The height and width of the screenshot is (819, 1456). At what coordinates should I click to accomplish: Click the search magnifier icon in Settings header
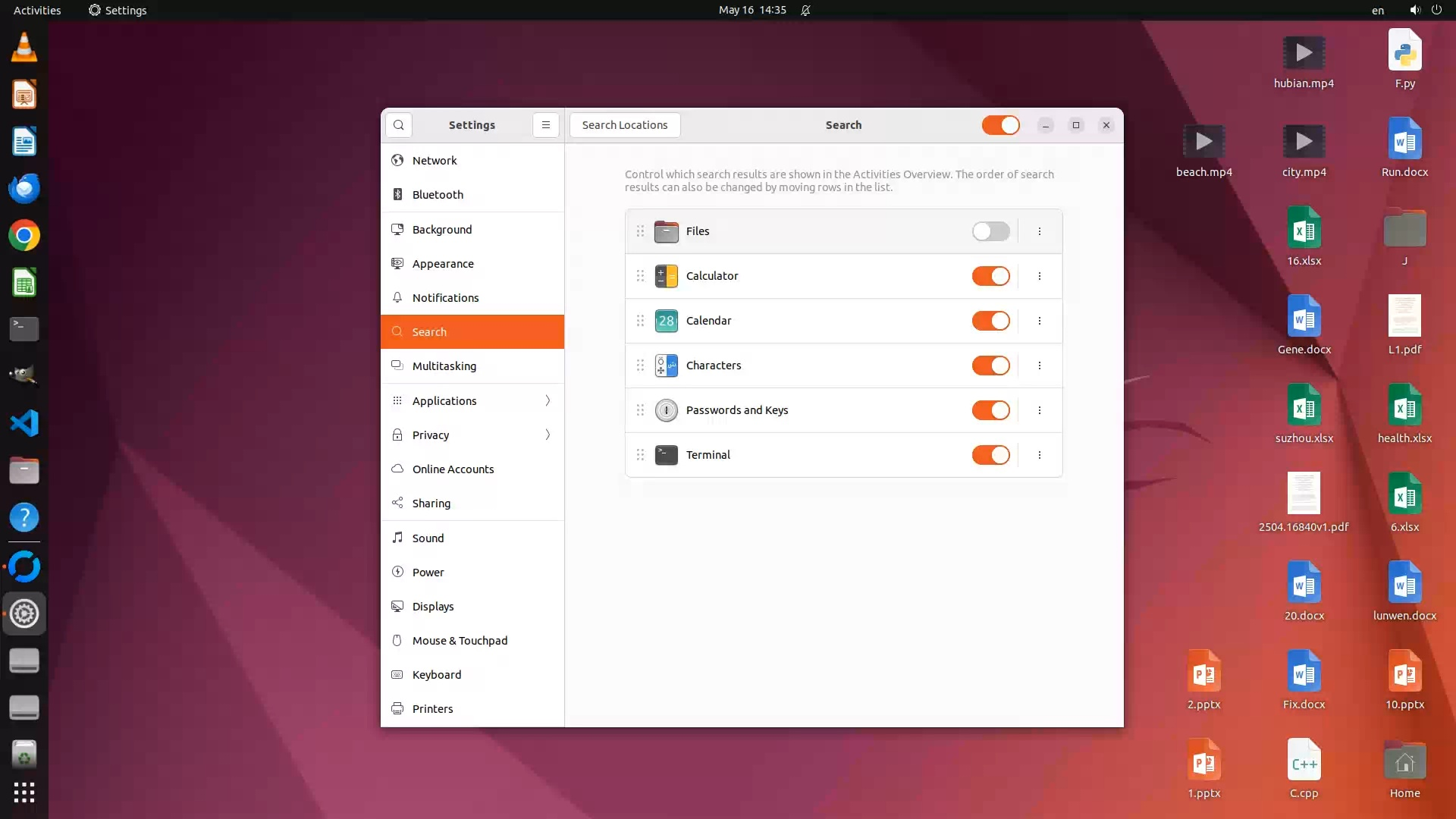pos(399,125)
